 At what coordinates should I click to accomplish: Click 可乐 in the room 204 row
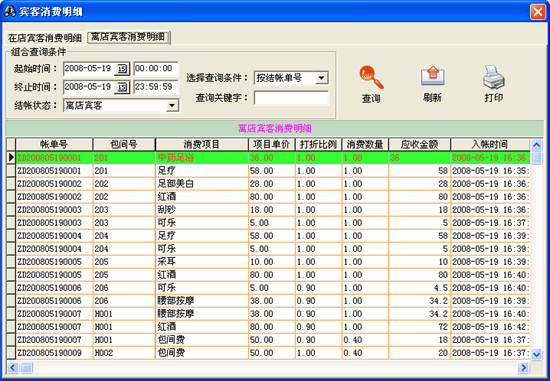pyautogui.click(x=202, y=248)
